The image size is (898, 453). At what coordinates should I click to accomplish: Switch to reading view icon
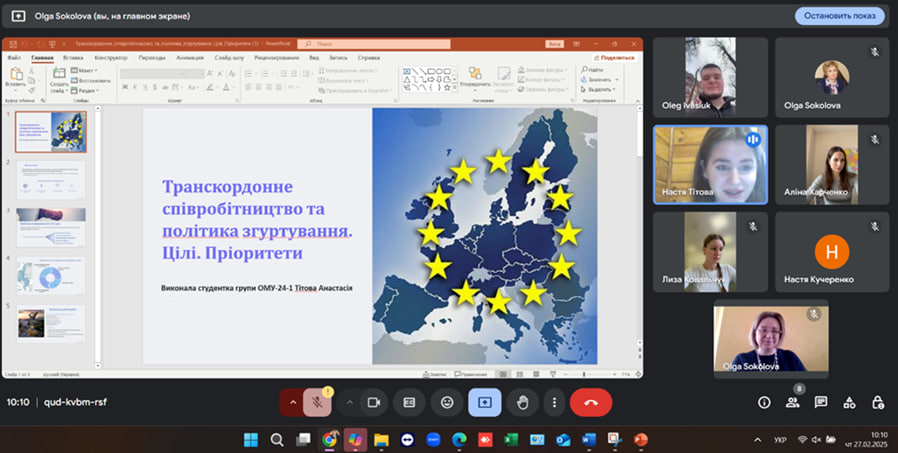tap(536, 375)
